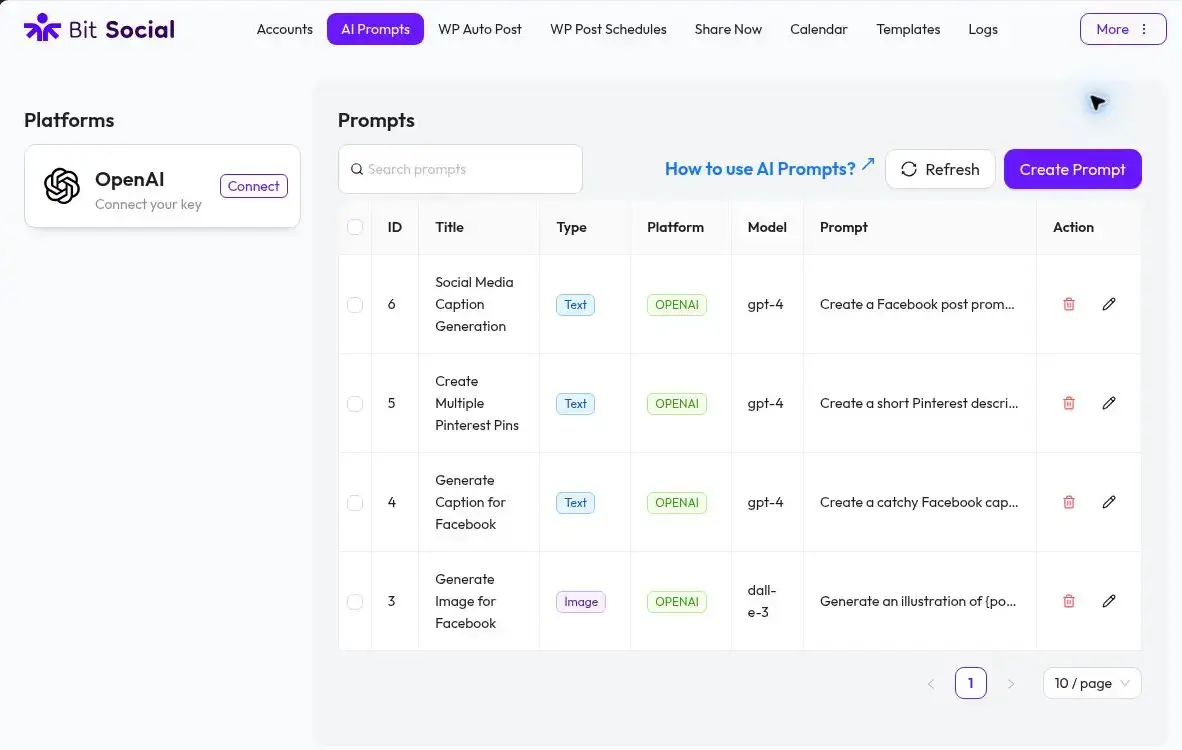
Task: Open the 10 / page size dropdown
Action: coord(1092,683)
